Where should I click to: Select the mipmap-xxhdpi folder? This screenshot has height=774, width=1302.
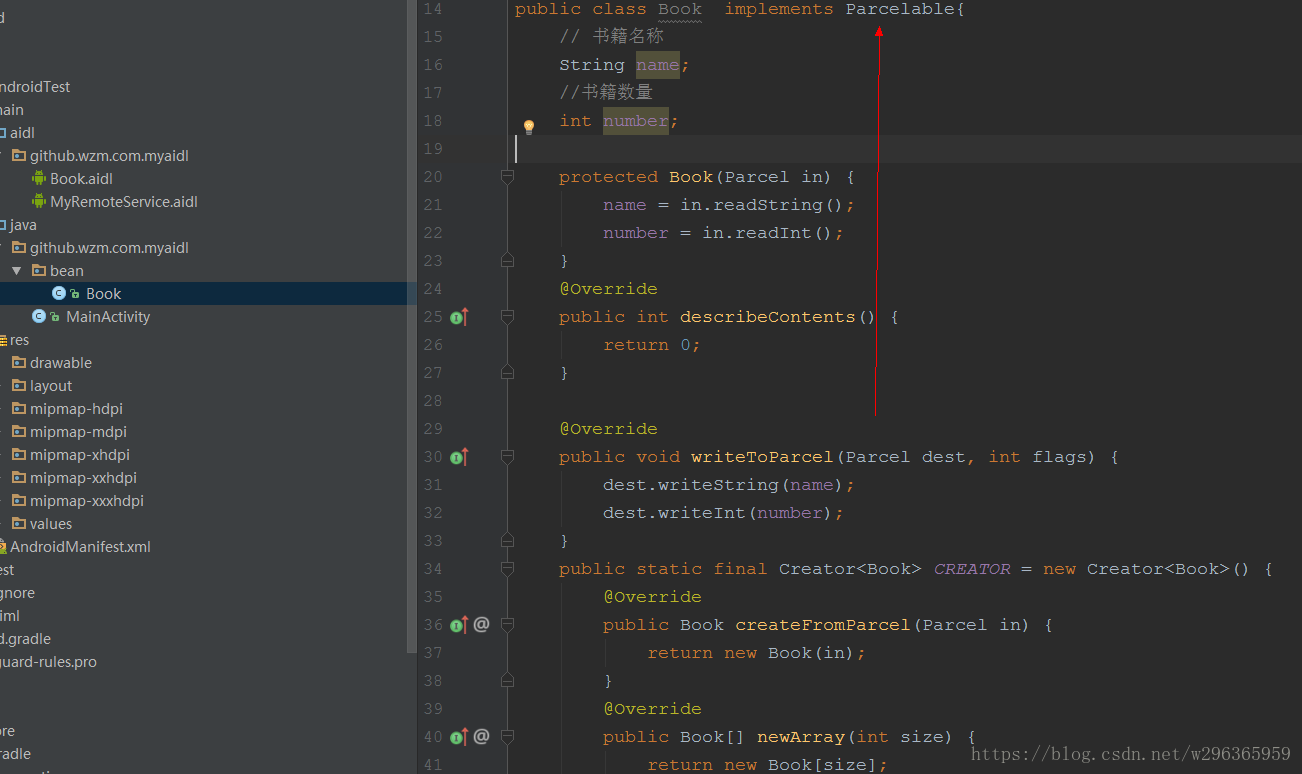[83, 478]
